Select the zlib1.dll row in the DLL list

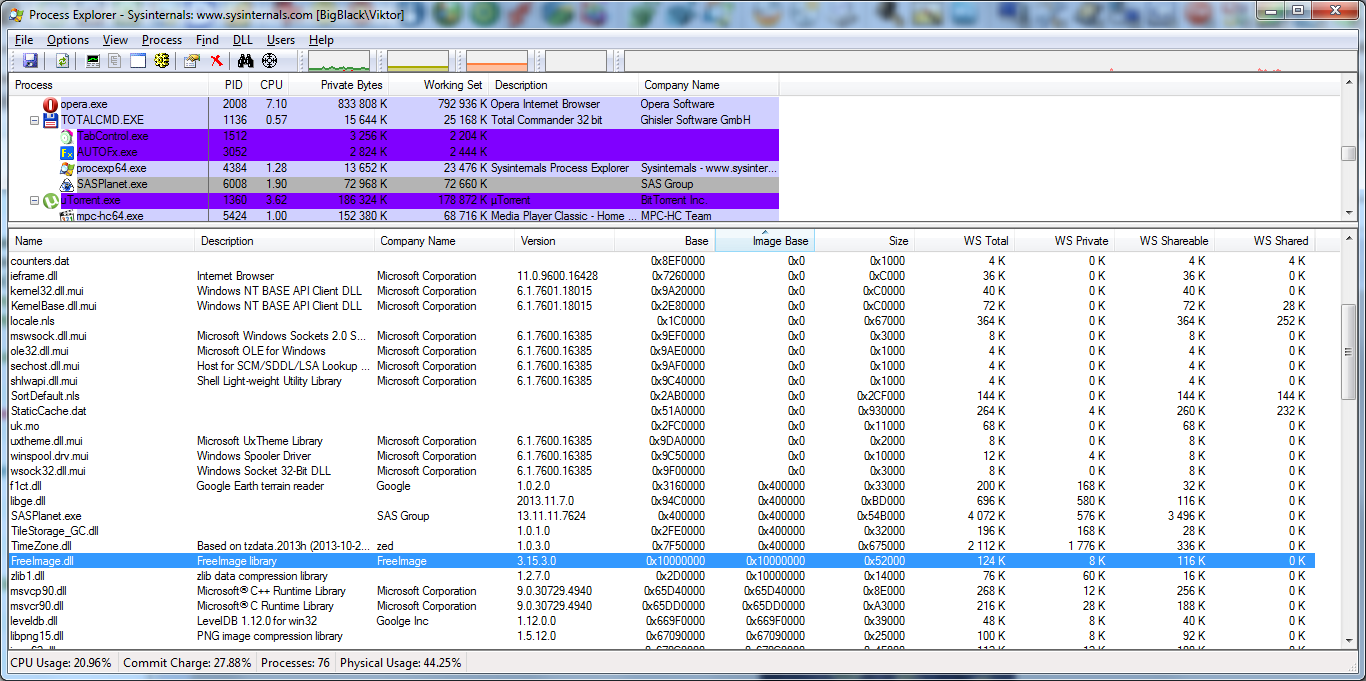(x=28, y=576)
